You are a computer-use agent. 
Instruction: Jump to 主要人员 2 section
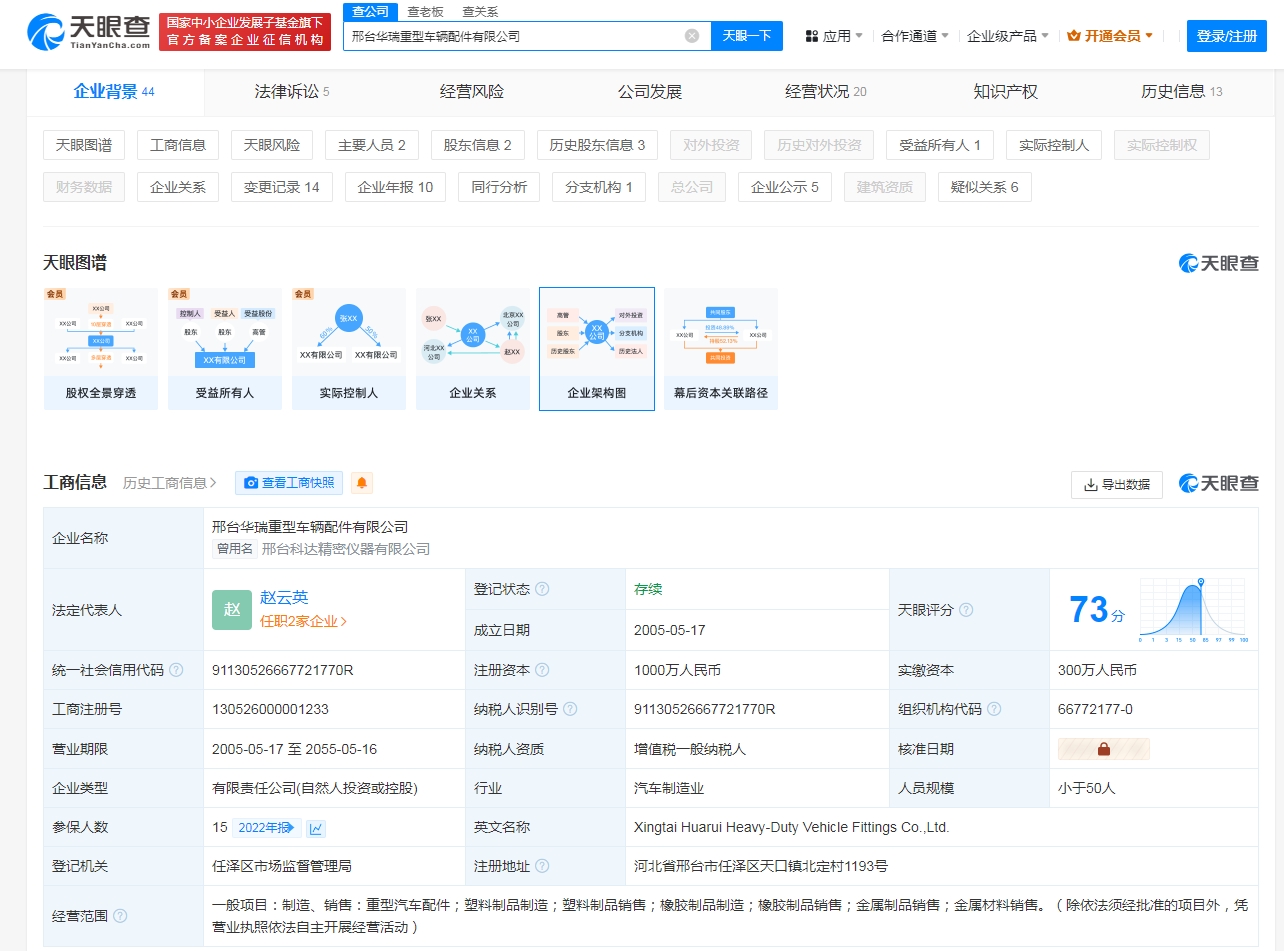(x=372, y=145)
